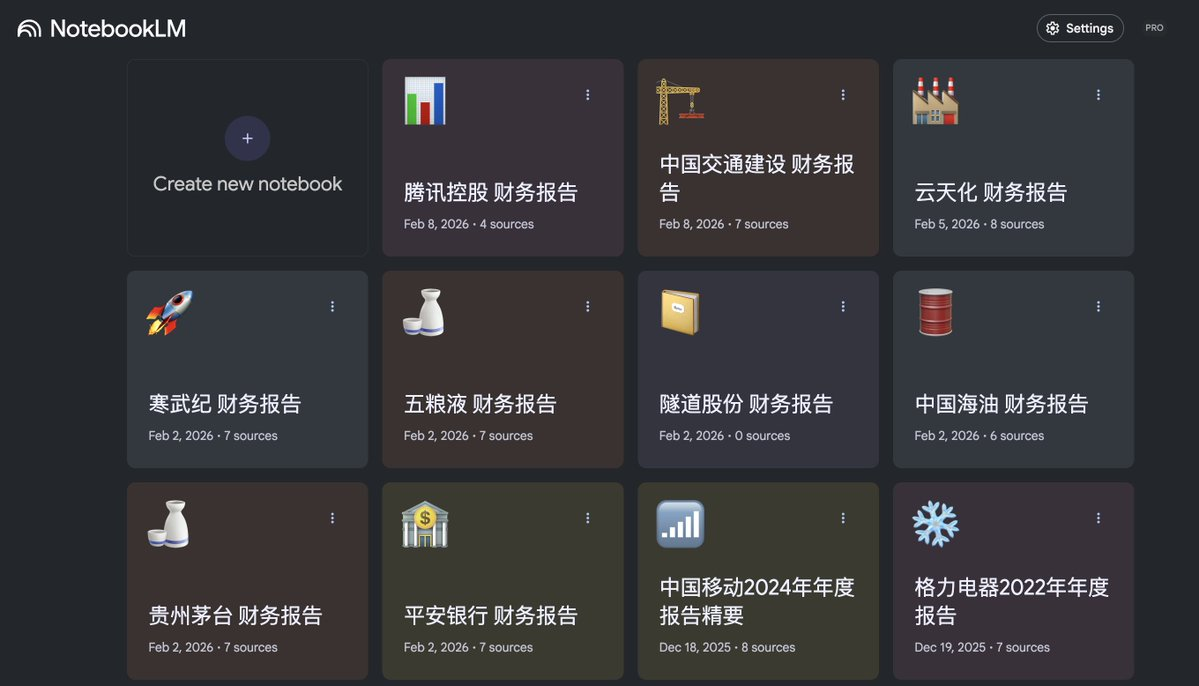1199x686 pixels.
Task: Open the three-dot menu on 云天化 财务报告
Action: tap(1098, 95)
